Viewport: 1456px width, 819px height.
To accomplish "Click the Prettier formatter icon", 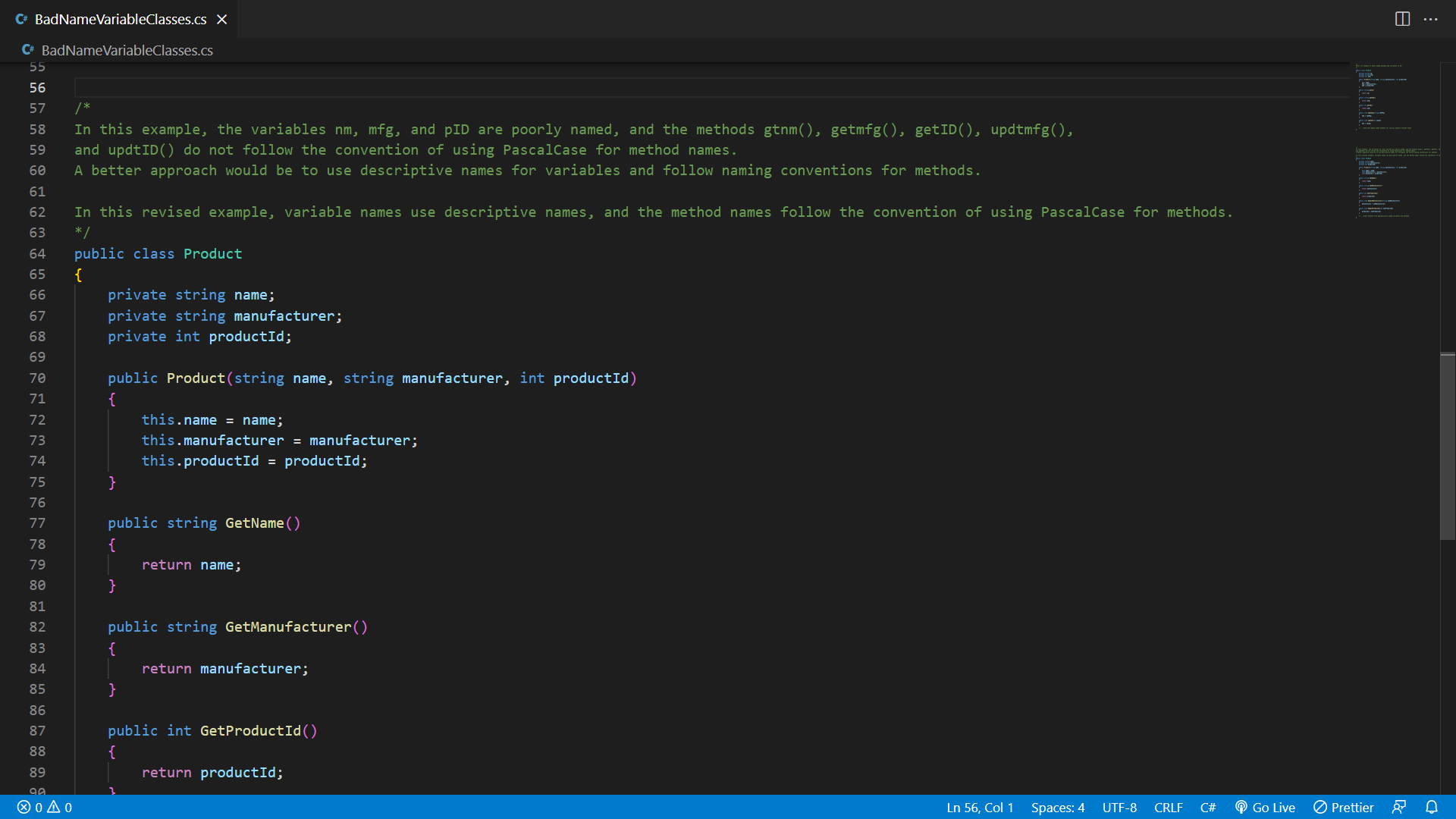I will 1320,807.
